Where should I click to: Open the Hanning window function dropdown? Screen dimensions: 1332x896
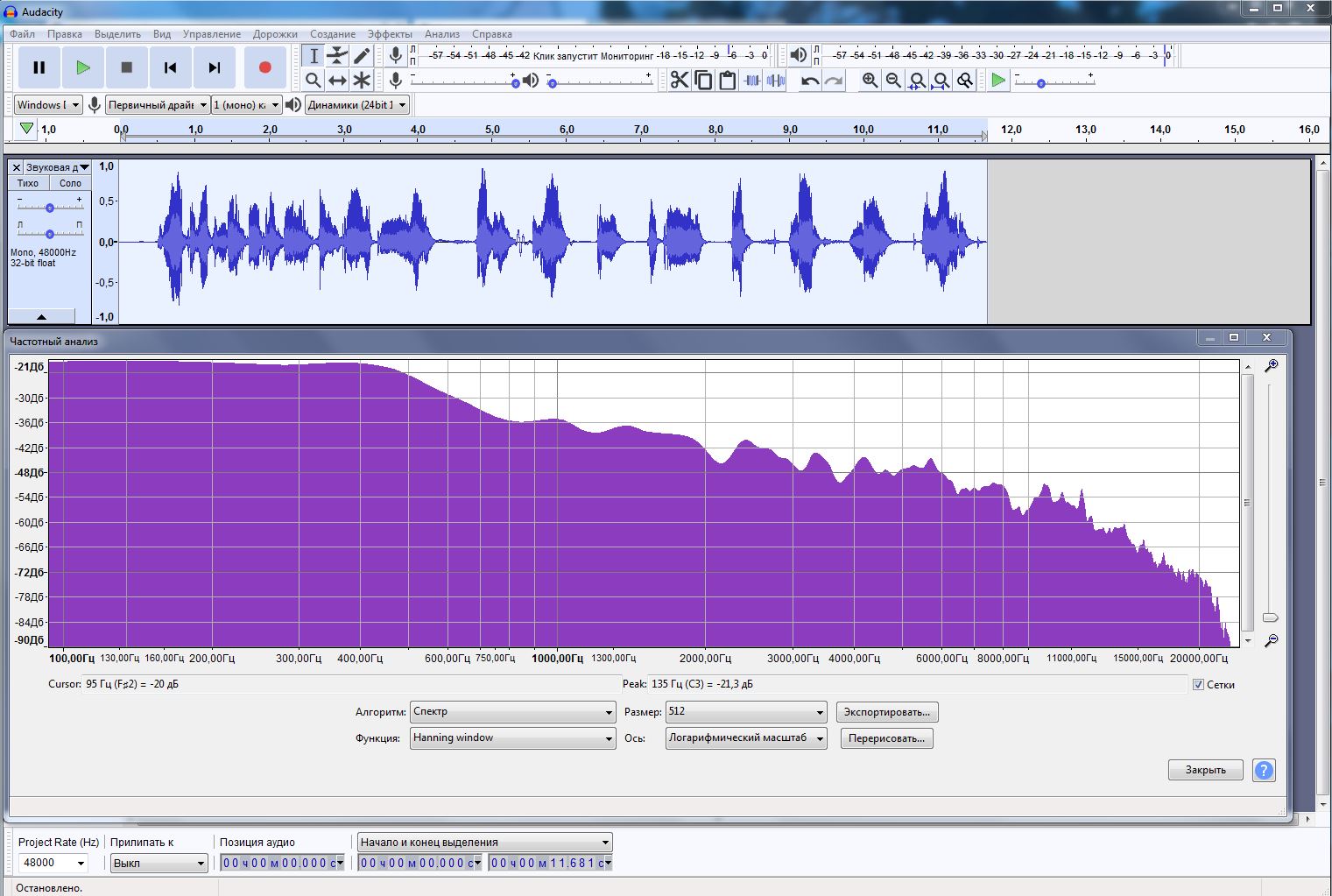[512, 738]
